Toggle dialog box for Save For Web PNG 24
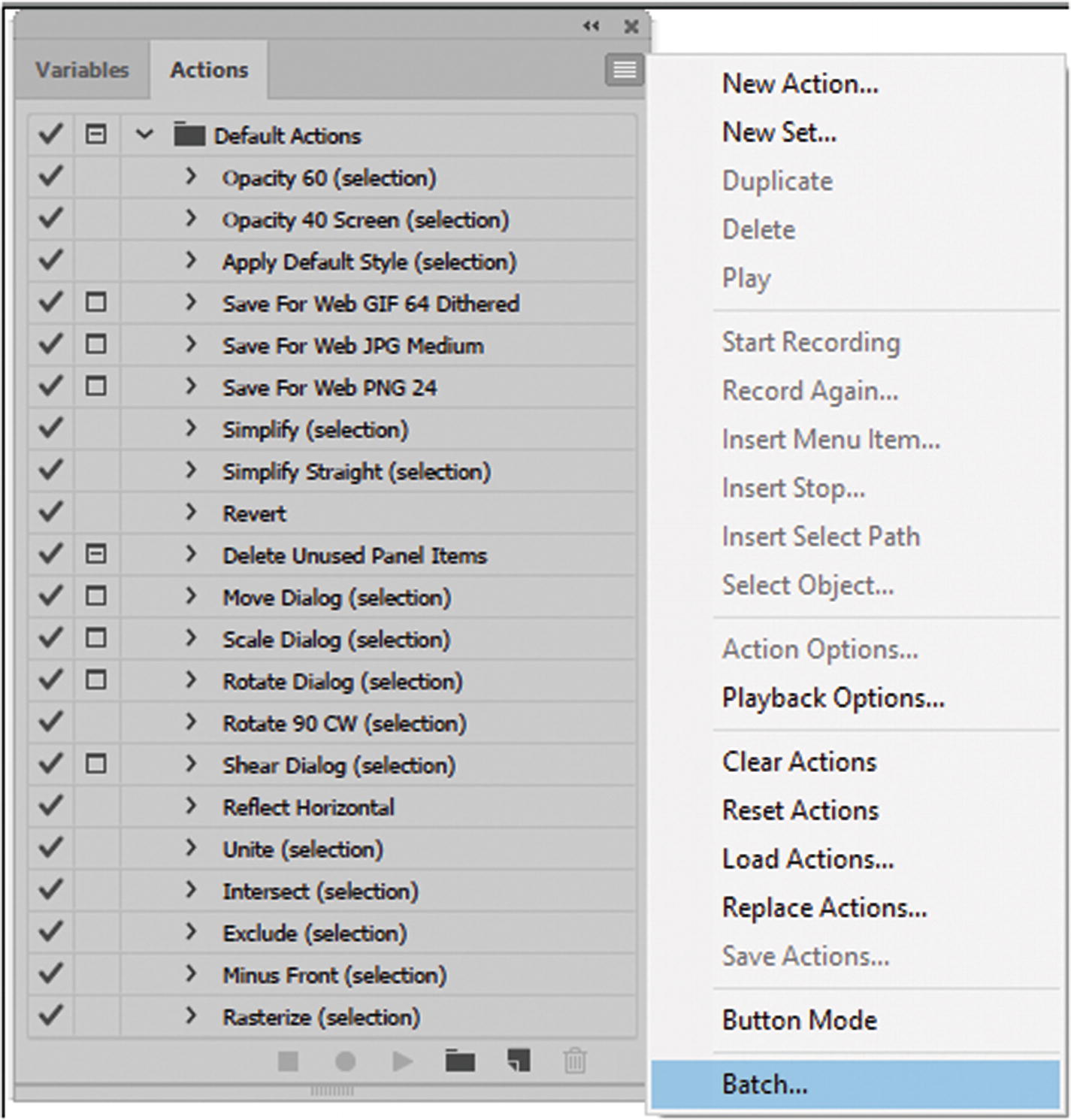The height and width of the screenshot is (1120, 1071). (95, 386)
